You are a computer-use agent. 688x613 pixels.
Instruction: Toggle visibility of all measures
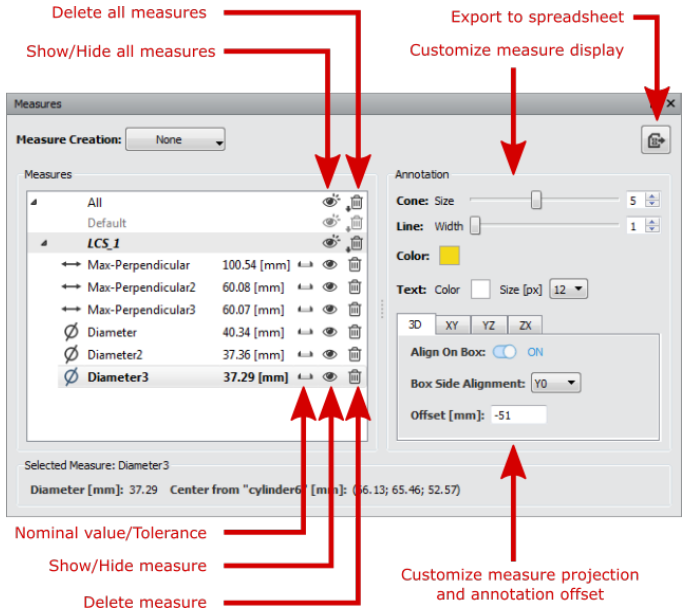point(331,201)
